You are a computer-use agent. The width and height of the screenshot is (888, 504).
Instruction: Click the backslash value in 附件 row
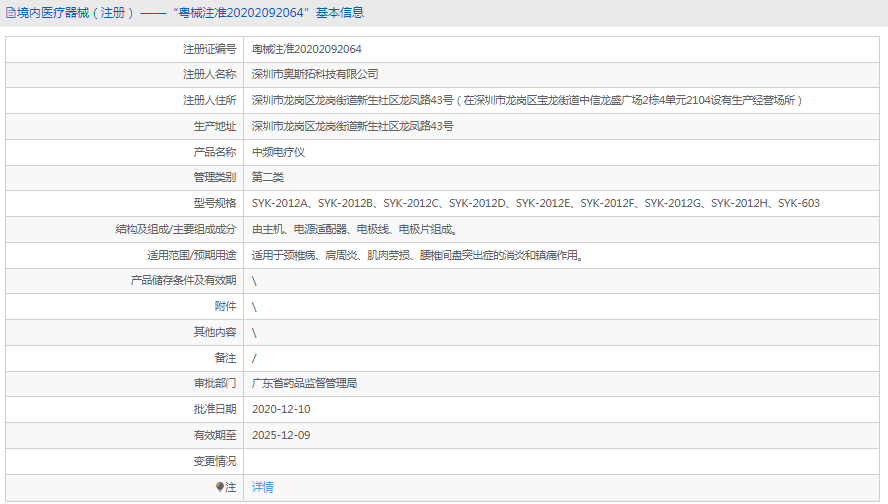point(254,307)
